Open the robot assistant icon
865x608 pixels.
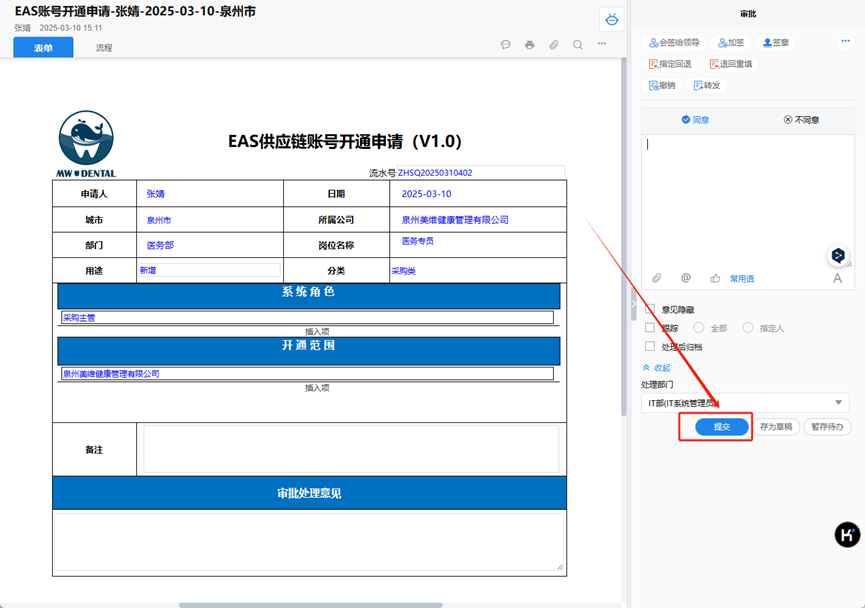(612, 19)
